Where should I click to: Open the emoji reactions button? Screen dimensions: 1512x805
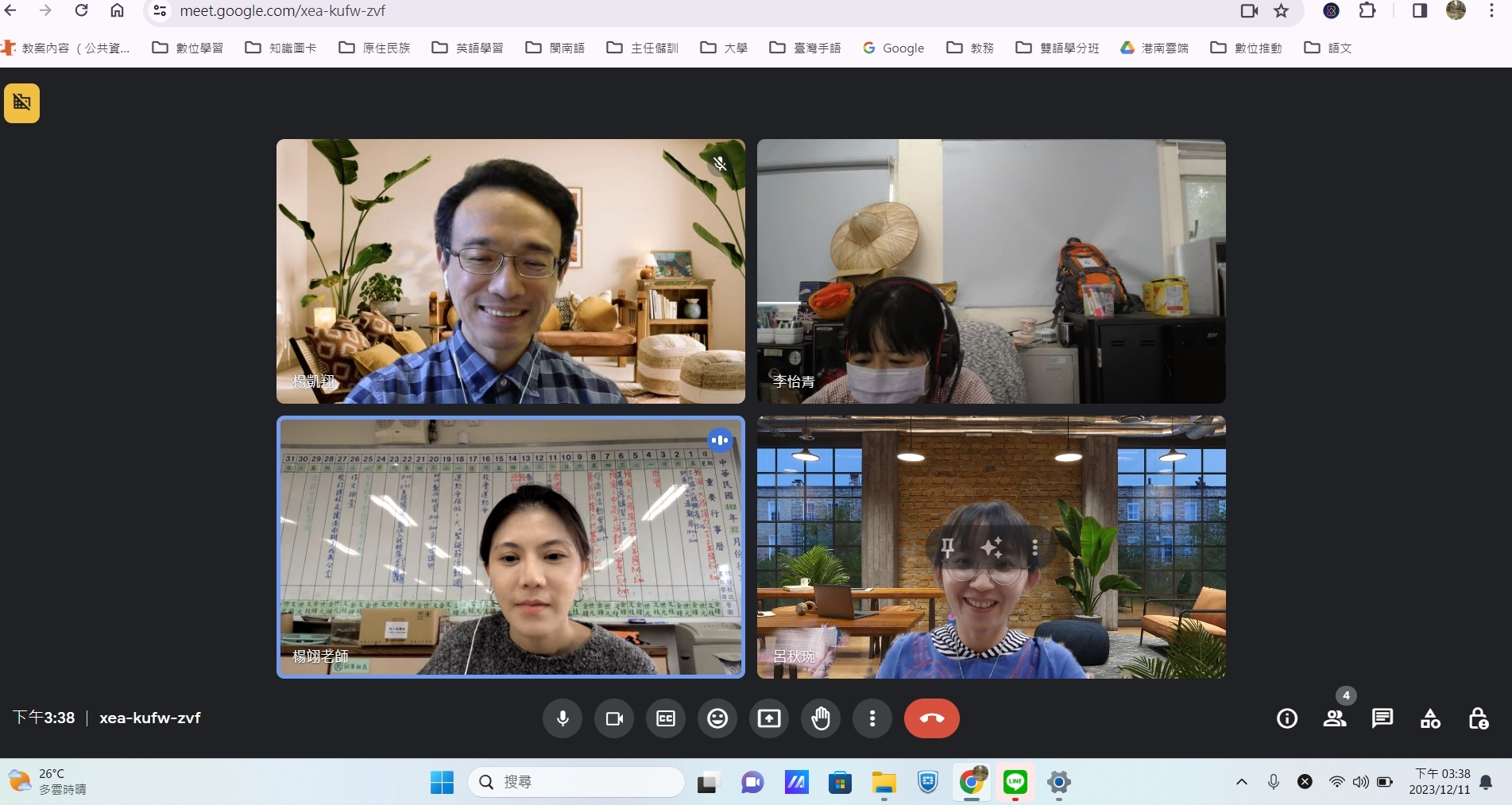tap(717, 718)
